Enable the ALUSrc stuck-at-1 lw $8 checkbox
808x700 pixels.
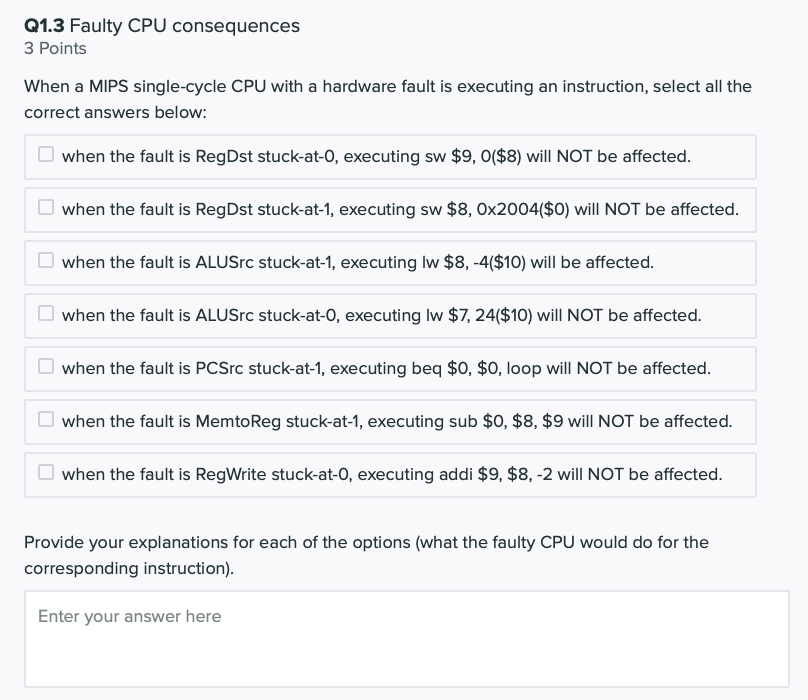coord(45,257)
